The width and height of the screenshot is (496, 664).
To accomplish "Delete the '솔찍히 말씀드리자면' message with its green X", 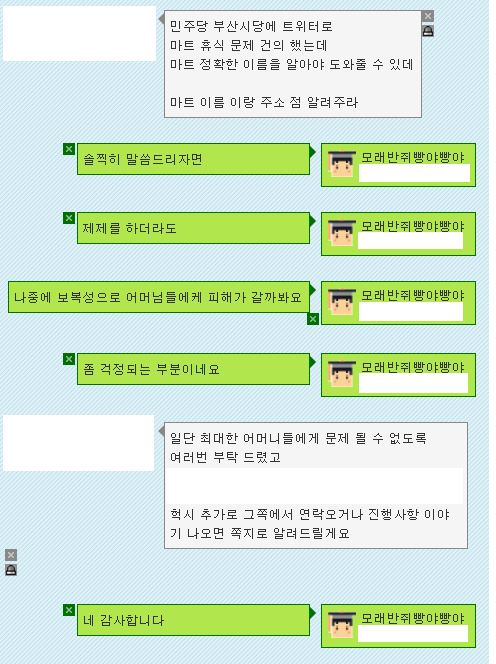I will coord(69,149).
